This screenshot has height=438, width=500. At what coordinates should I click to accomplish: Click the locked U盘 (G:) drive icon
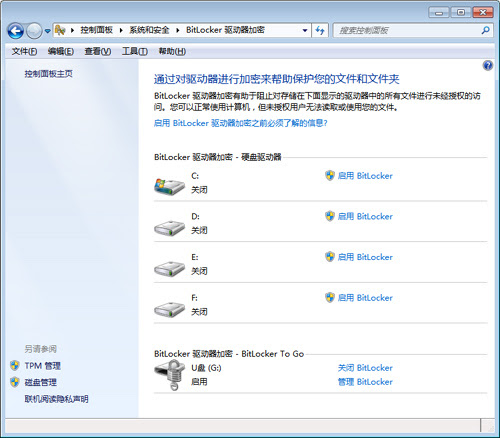pos(170,376)
